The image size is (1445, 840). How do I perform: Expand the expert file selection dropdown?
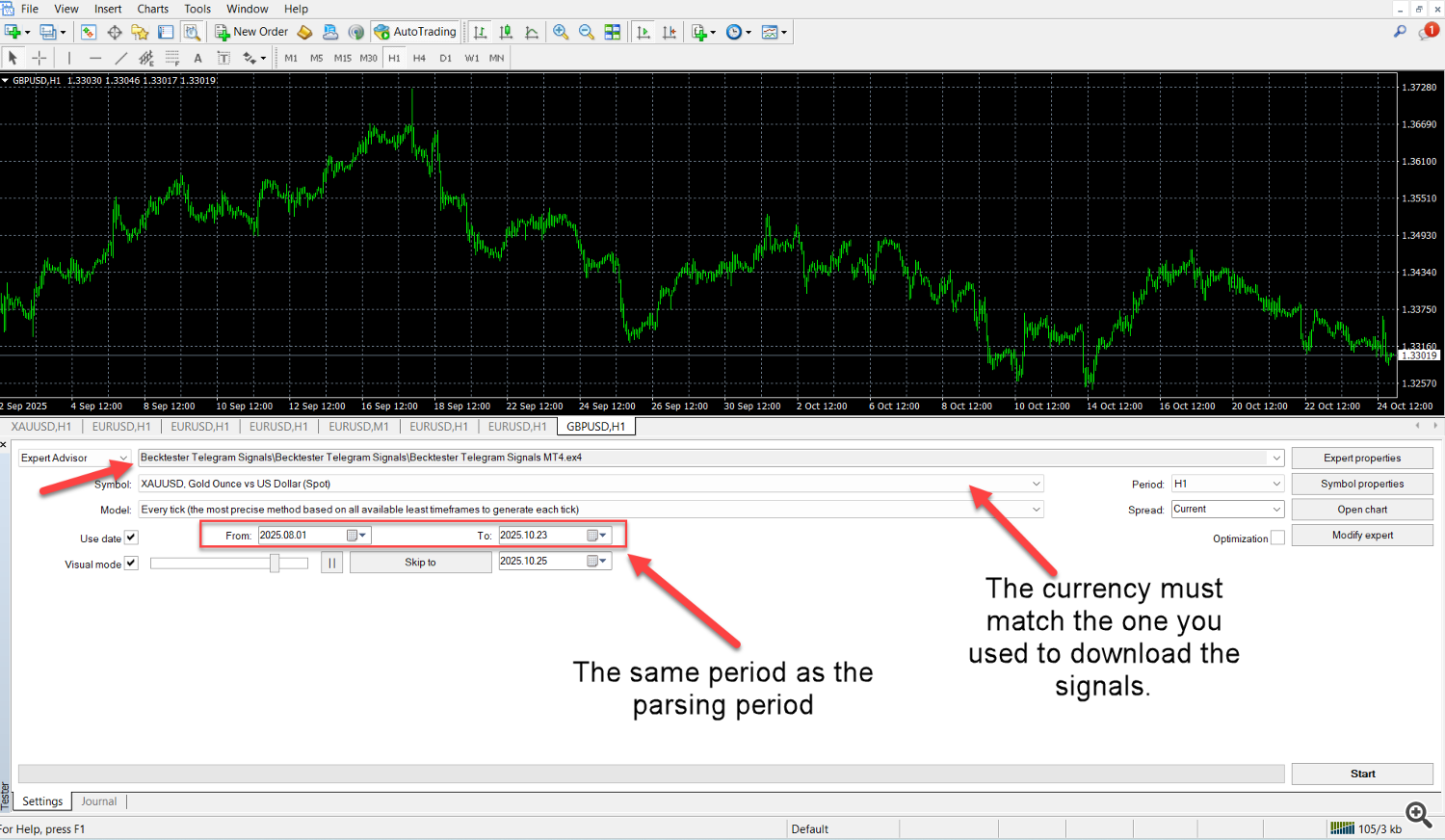tap(1276, 458)
